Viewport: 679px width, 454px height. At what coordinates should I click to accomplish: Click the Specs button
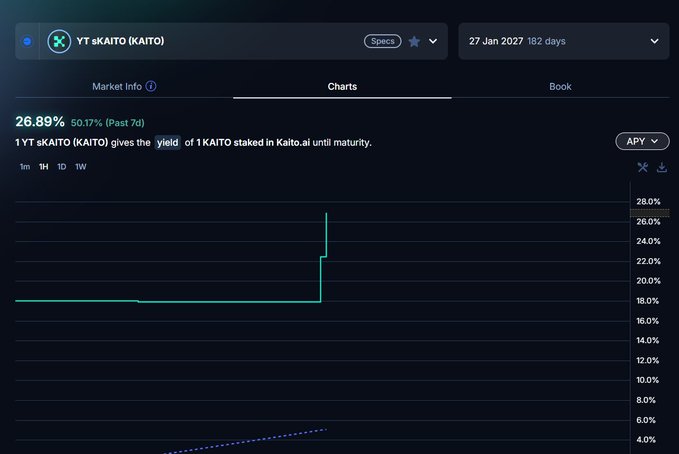pos(382,41)
